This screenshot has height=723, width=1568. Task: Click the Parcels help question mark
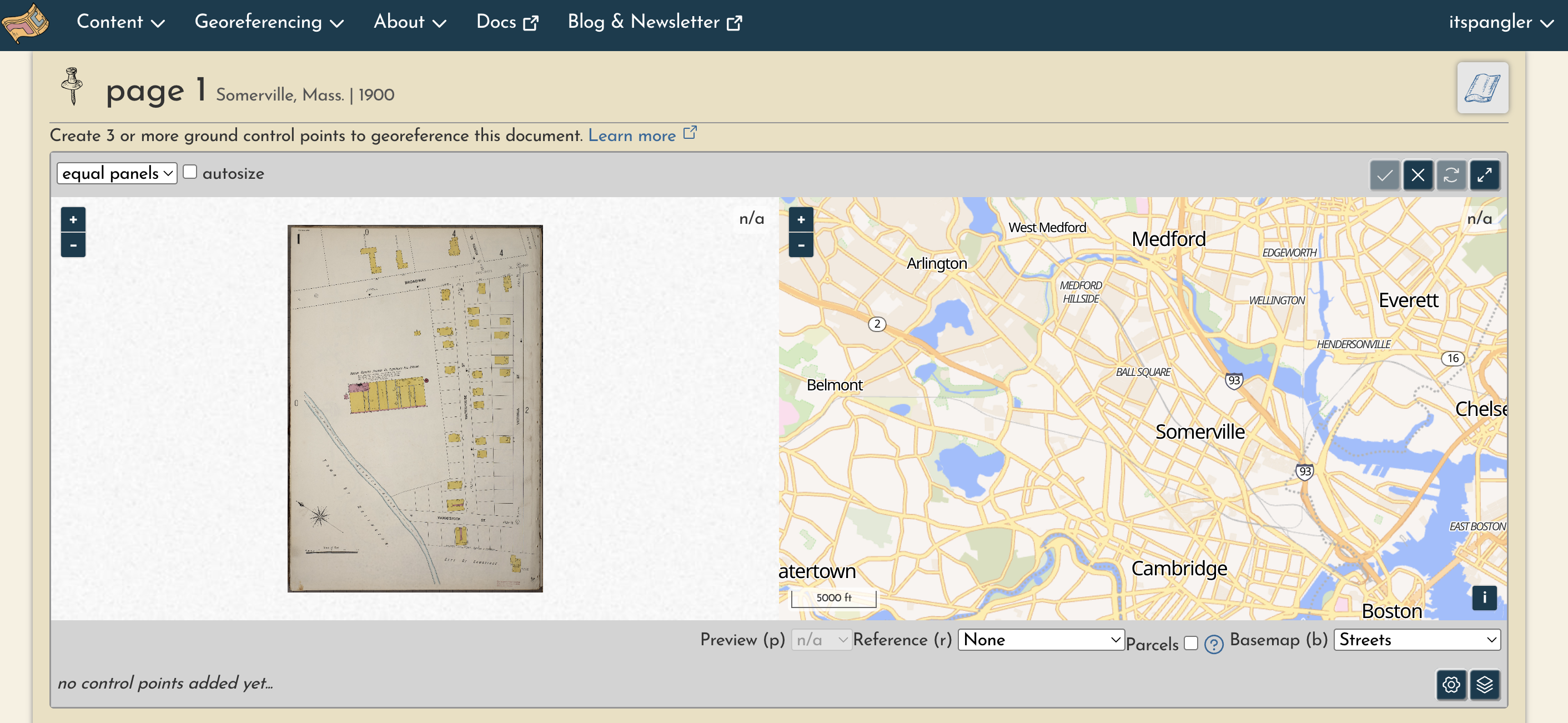click(x=1213, y=644)
